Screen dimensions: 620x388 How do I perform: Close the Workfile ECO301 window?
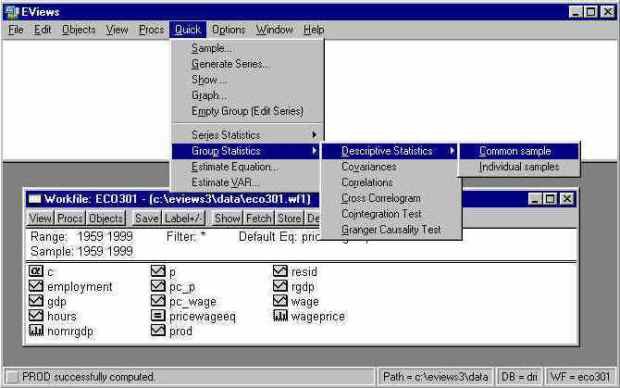pyautogui.click(x=567, y=199)
